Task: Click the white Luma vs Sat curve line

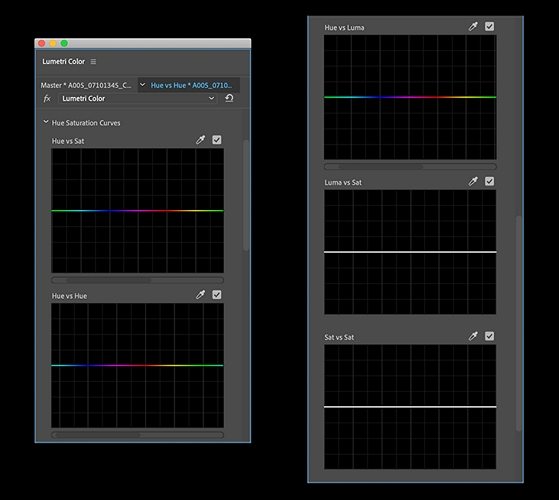Action: point(410,252)
